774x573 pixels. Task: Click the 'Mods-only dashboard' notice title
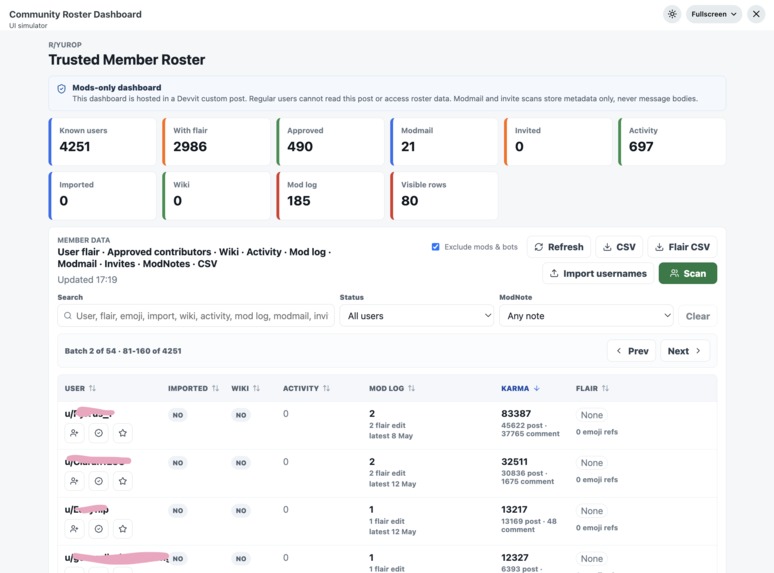[x=116, y=87]
